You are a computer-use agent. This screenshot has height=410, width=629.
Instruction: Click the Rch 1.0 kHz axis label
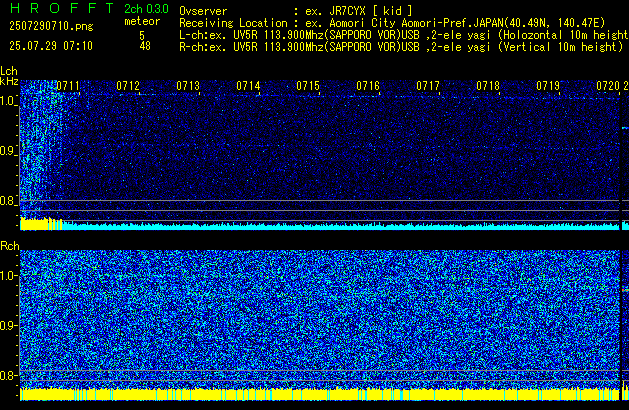[8, 276]
